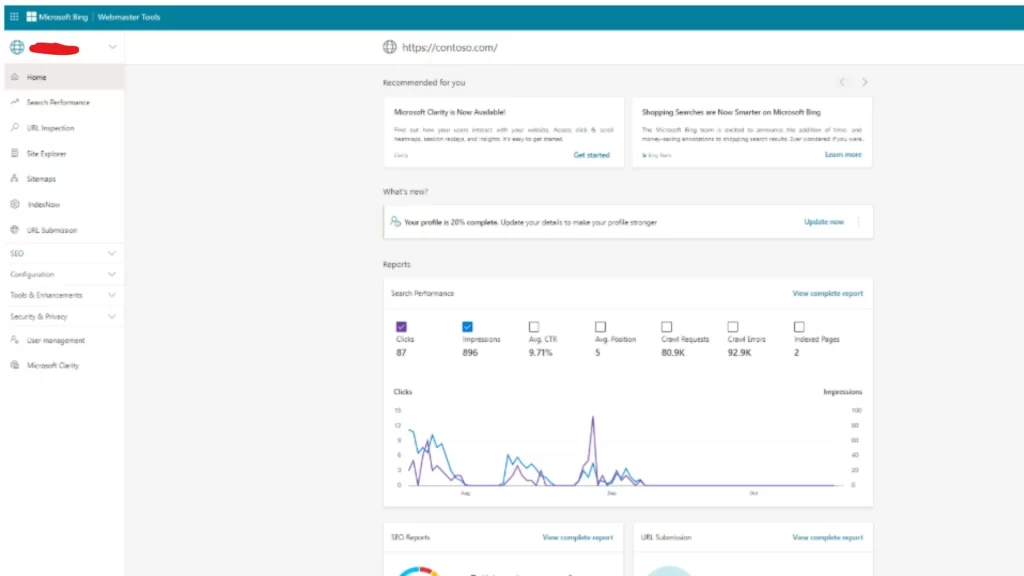Image resolution: width=1024 pixels, height=576 pixels.
Task: Open Search Performance menu item
Action: (64, 103)
